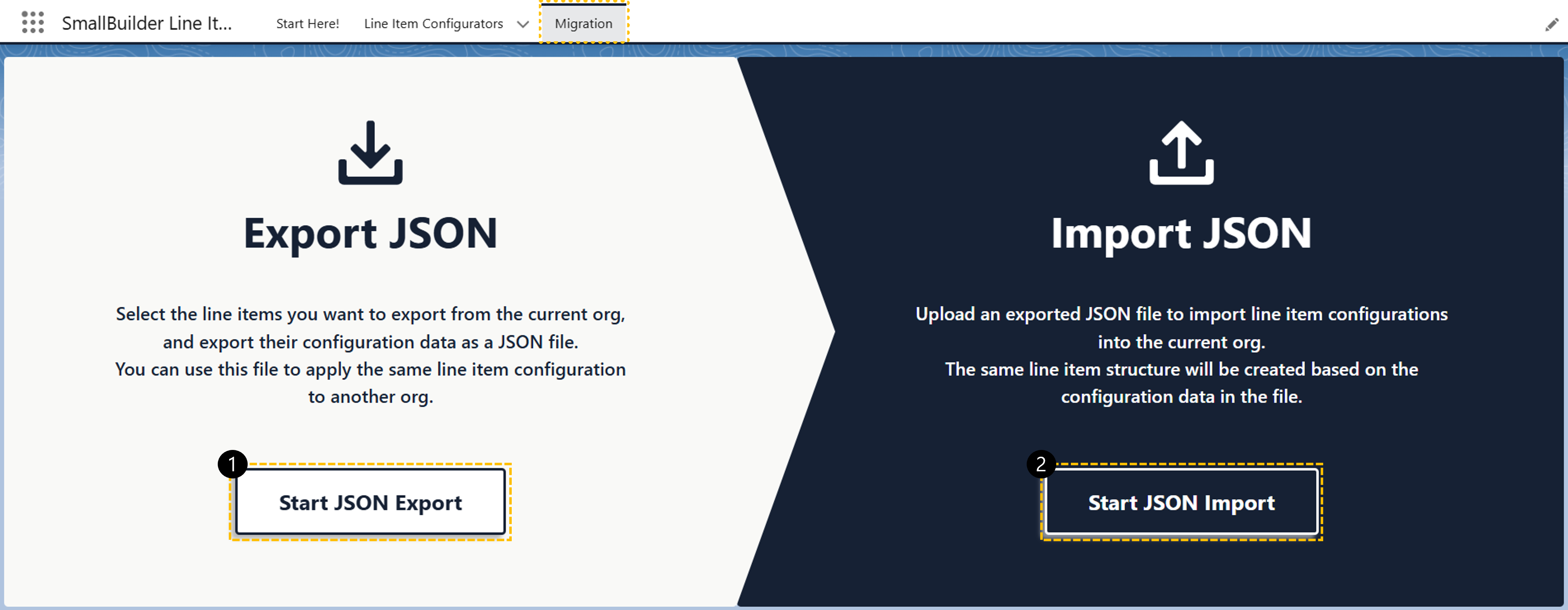Image resolution: width=1568 pixels, height=610 pixels.
Task: Click the Export JSON download icon
Action: pos(370,153)
